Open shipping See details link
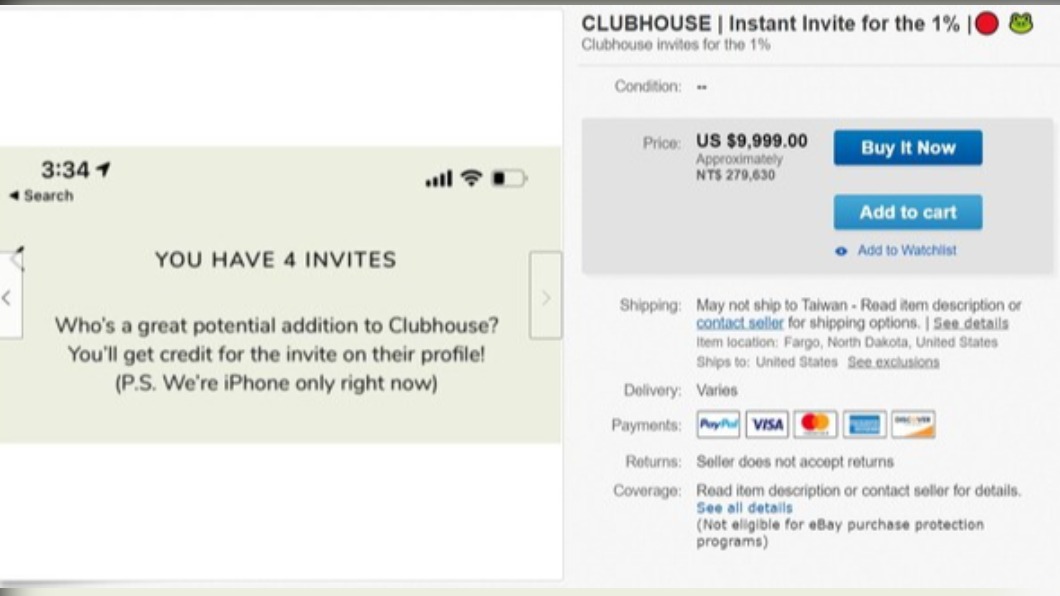The image size is (1060, 596). point(970,323)
